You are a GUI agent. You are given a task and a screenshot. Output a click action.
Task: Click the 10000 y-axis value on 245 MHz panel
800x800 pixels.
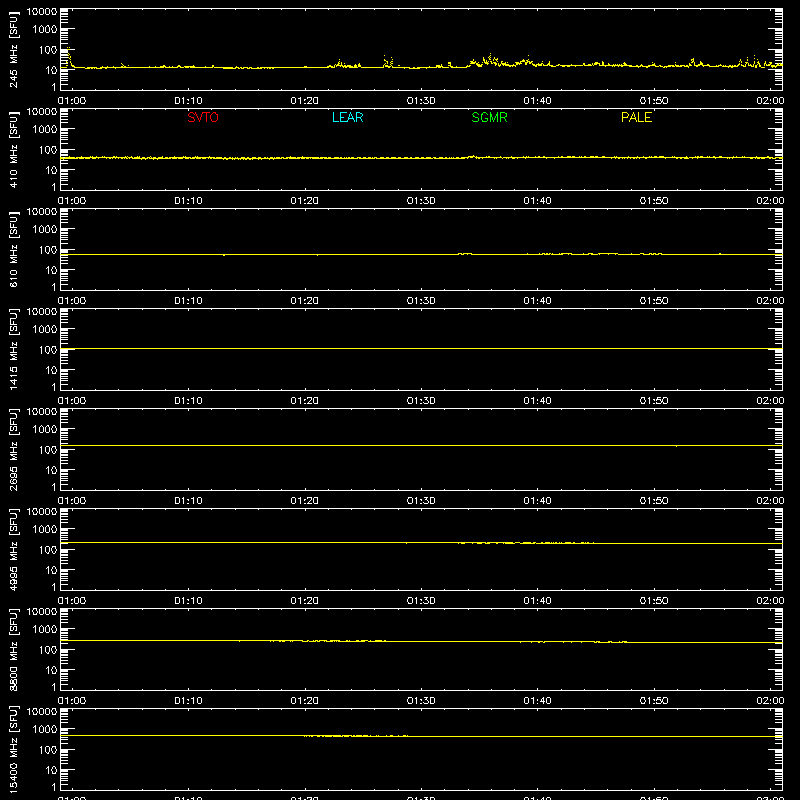pos(42,12)
